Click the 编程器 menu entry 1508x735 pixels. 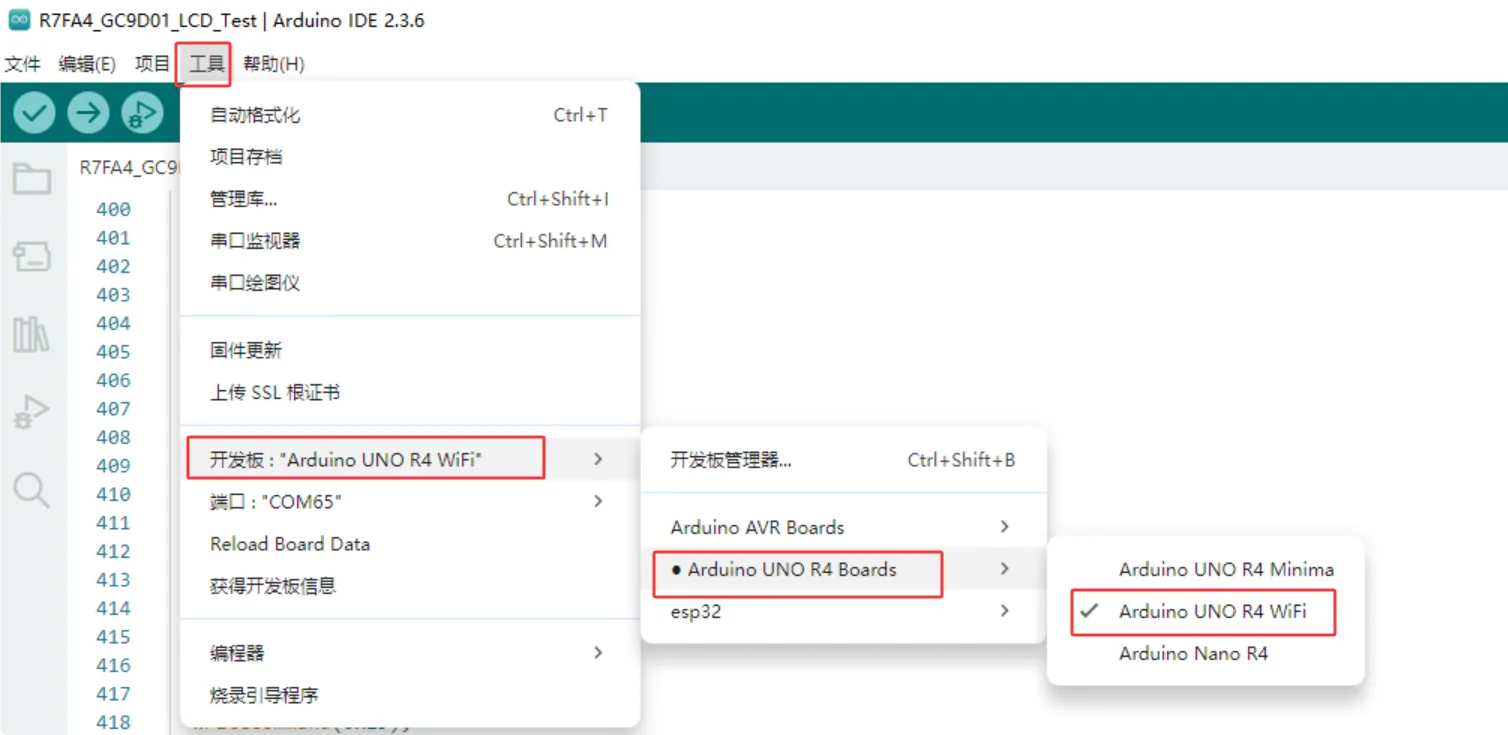(409, 653)
